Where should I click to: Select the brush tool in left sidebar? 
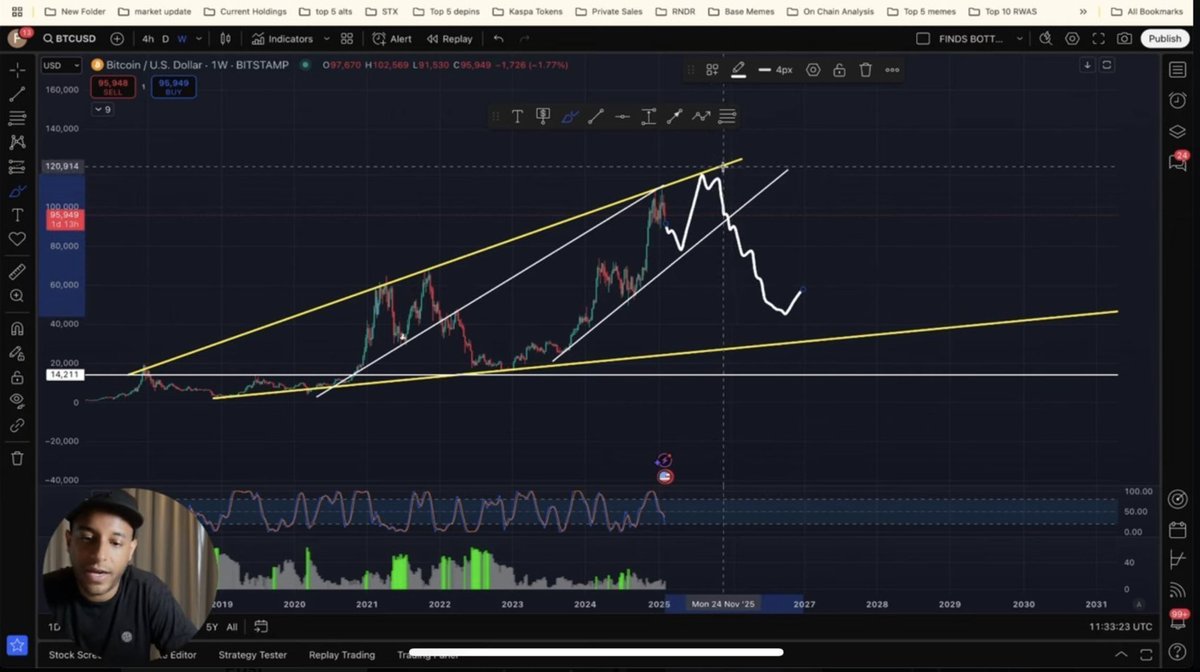[x=17, y=191]
